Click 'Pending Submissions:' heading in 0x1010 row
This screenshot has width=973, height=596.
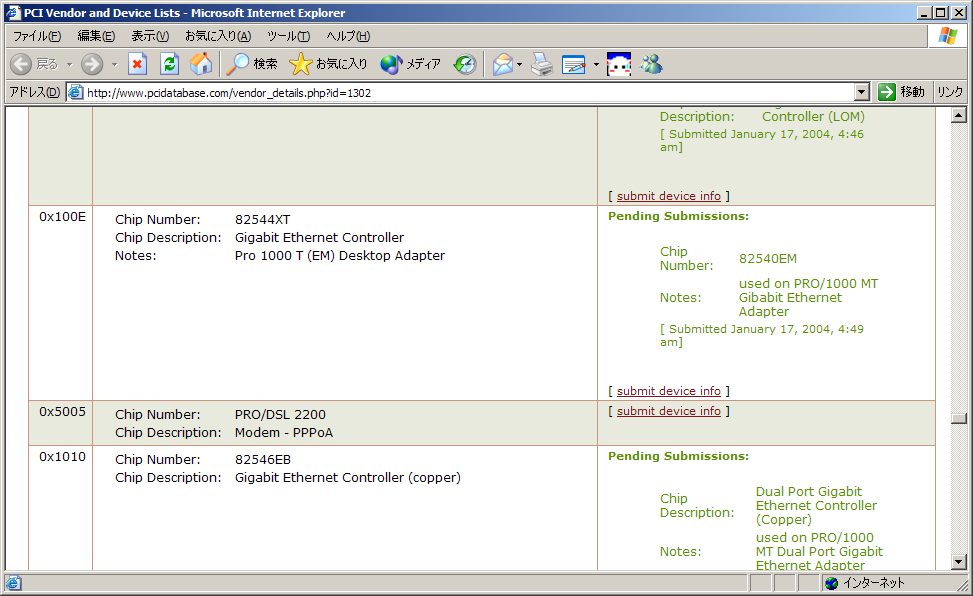[x=678, y=456]
